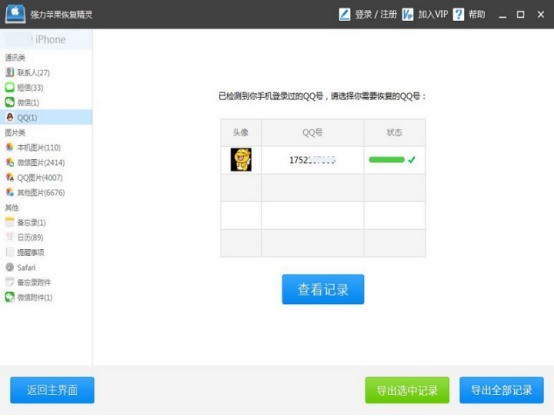Image resolution: width=554 pixels, height=416 pixels.
Task: Click the QQ avatar thumbnail in table
Action: [241, 160]
